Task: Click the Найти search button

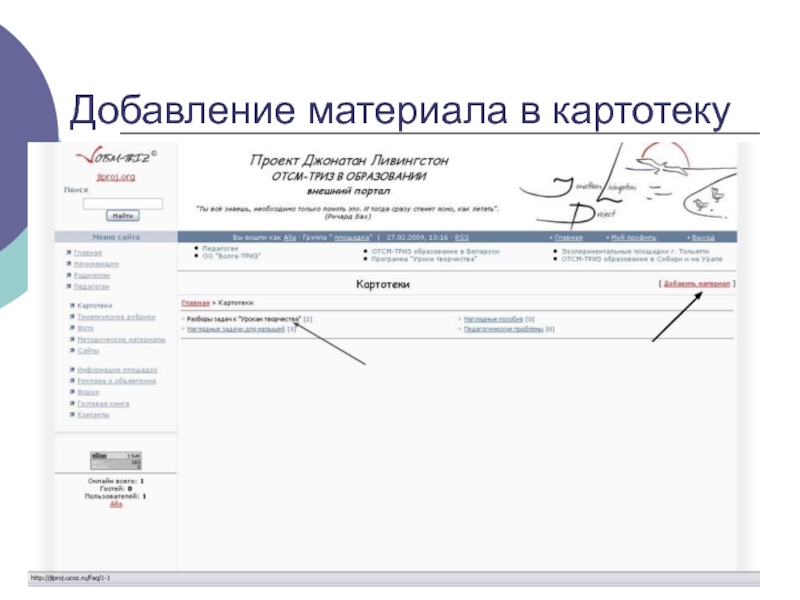Action: pyautogui.click(x=122, y=216)
